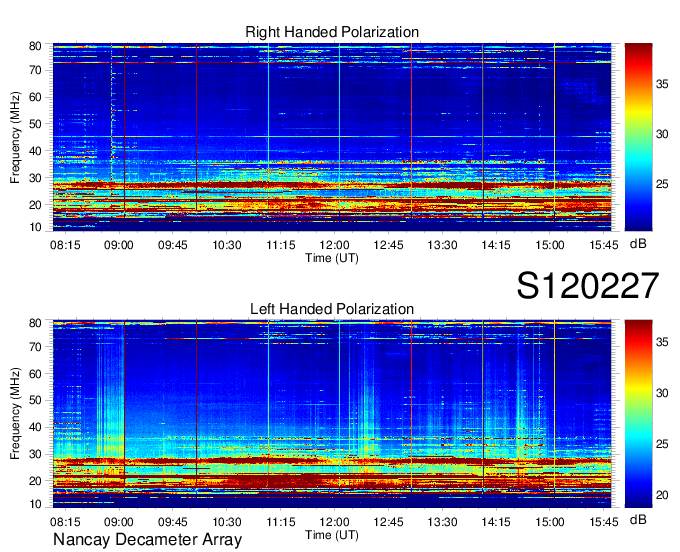Click 11:15 time tick of Right Handed plot
Image resolution: width=680 pixels, height=552 pixels.
(x=281, y=245)
